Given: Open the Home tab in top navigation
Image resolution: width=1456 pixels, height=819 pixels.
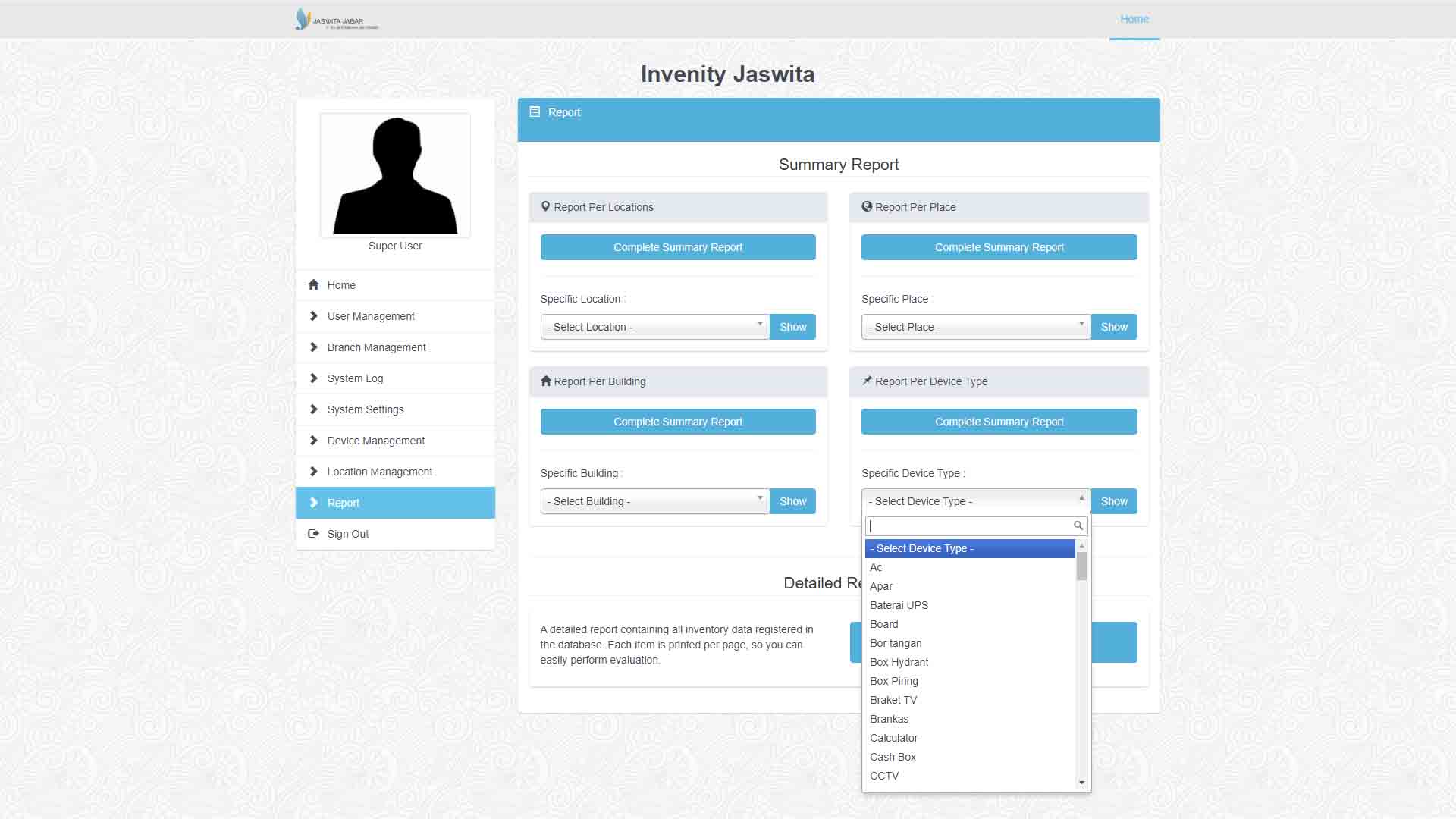Looking at the screenshot, I should tap(1134, 19).
